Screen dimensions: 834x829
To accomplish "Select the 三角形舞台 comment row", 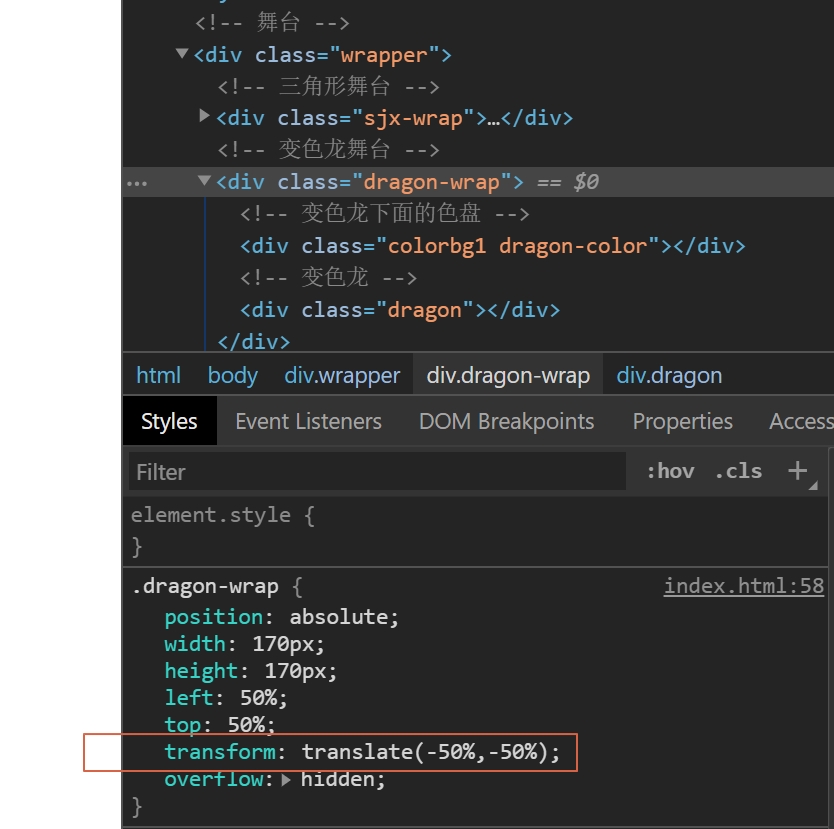I will click(x=328, y=86).
